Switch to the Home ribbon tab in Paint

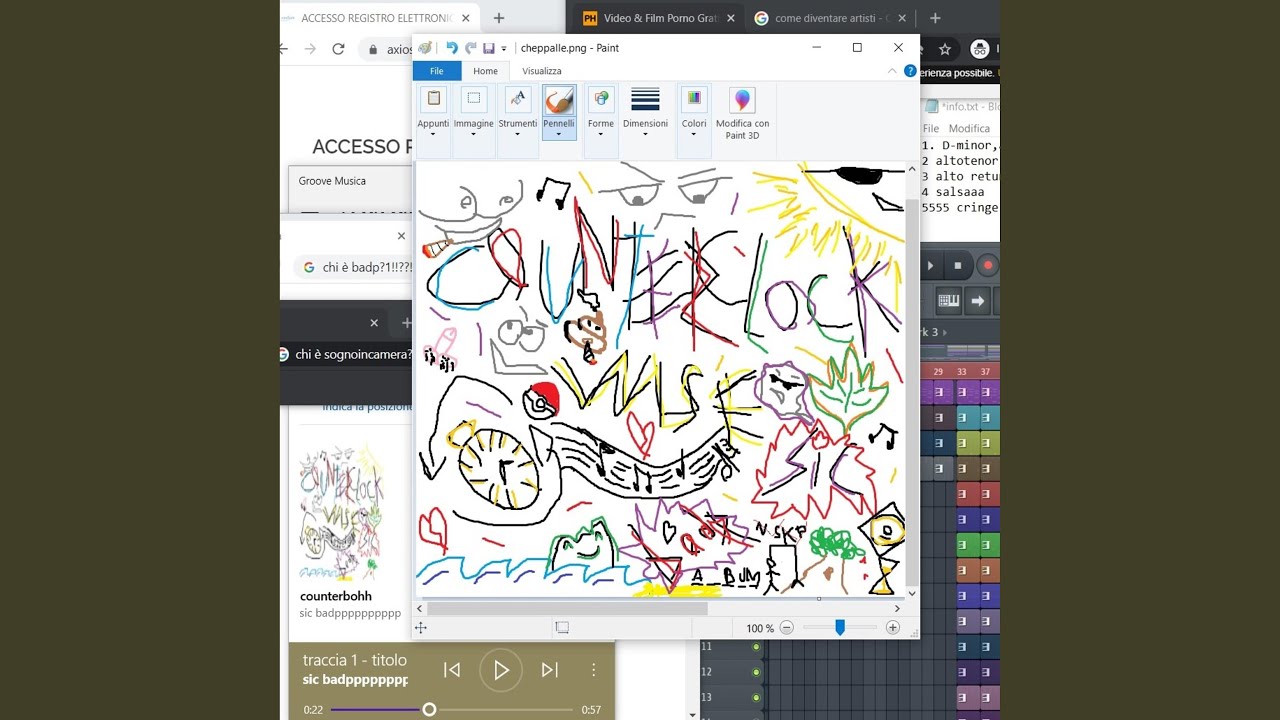[485, 71]
